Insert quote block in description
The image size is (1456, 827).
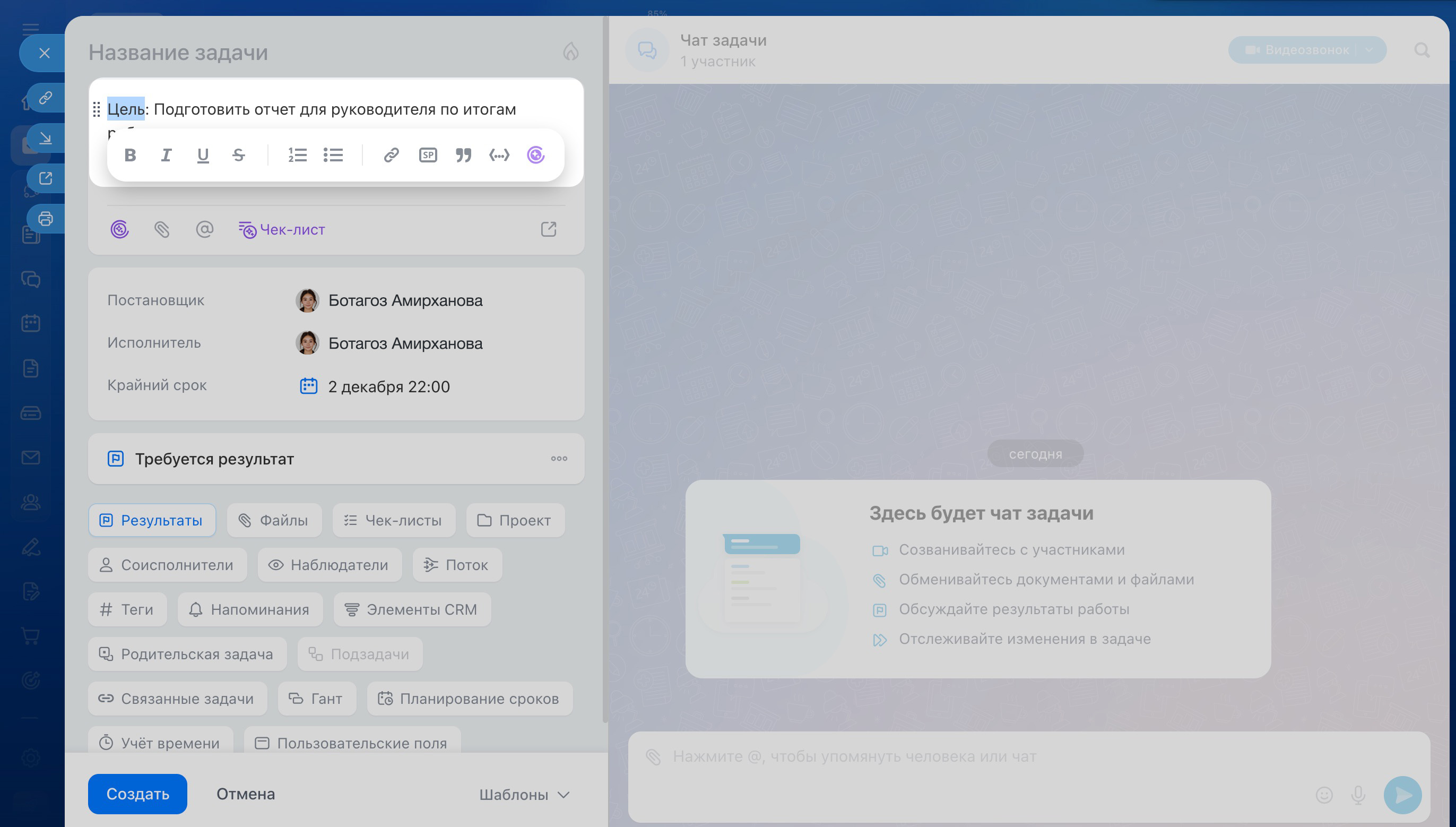click(x=463, y=155)
